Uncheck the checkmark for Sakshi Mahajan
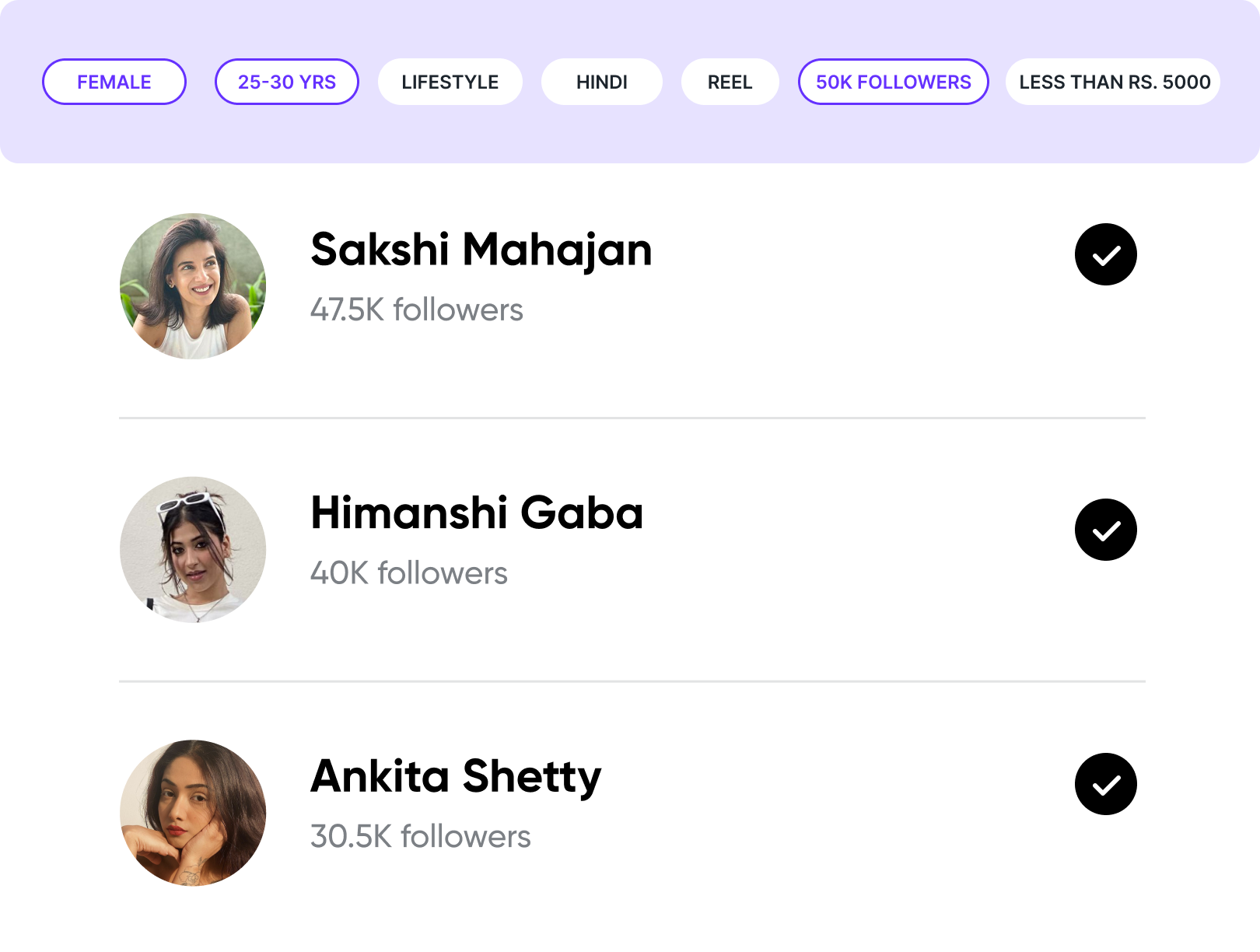1260x952 pixels. pos(1105,254)
